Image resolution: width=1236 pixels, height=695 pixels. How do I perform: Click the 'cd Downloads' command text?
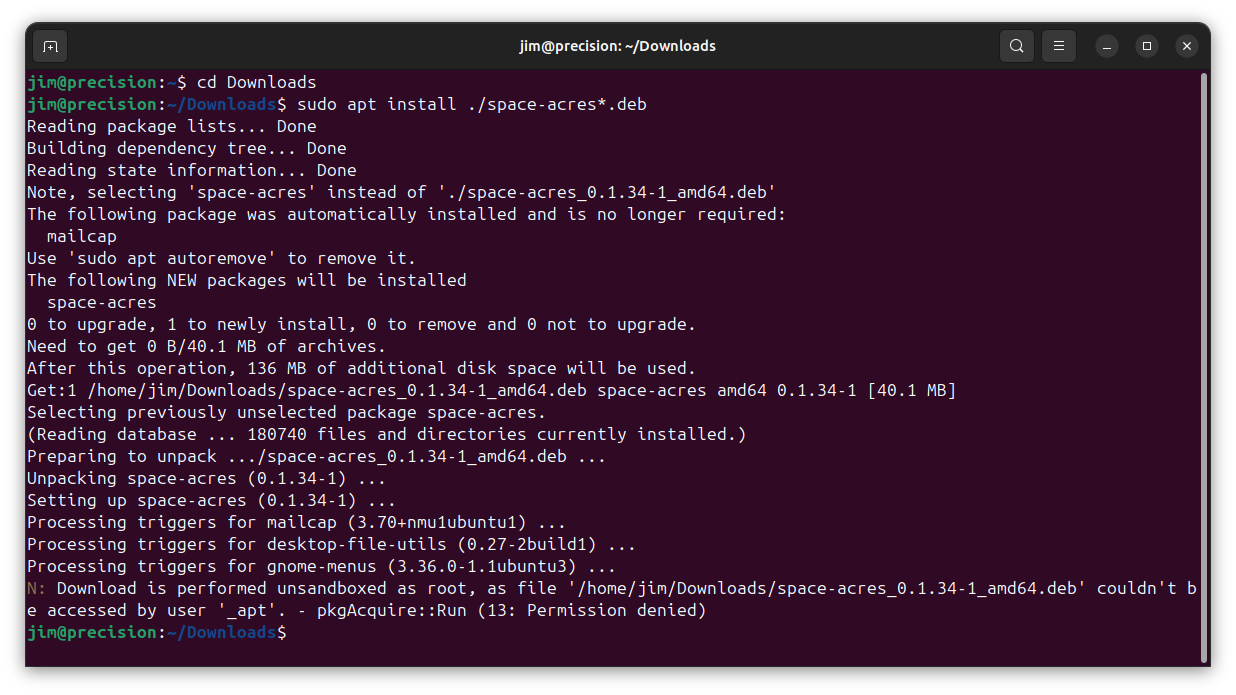point(256,82)
